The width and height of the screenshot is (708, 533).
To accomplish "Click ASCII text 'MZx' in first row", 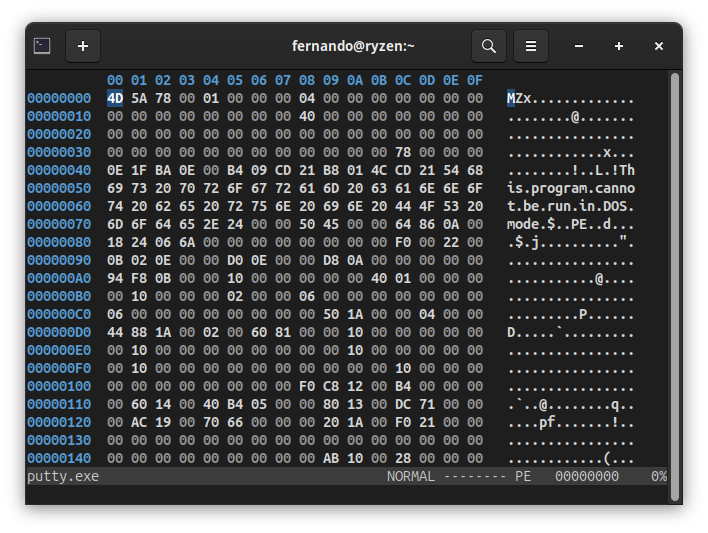I will click(x=519, y=98).
